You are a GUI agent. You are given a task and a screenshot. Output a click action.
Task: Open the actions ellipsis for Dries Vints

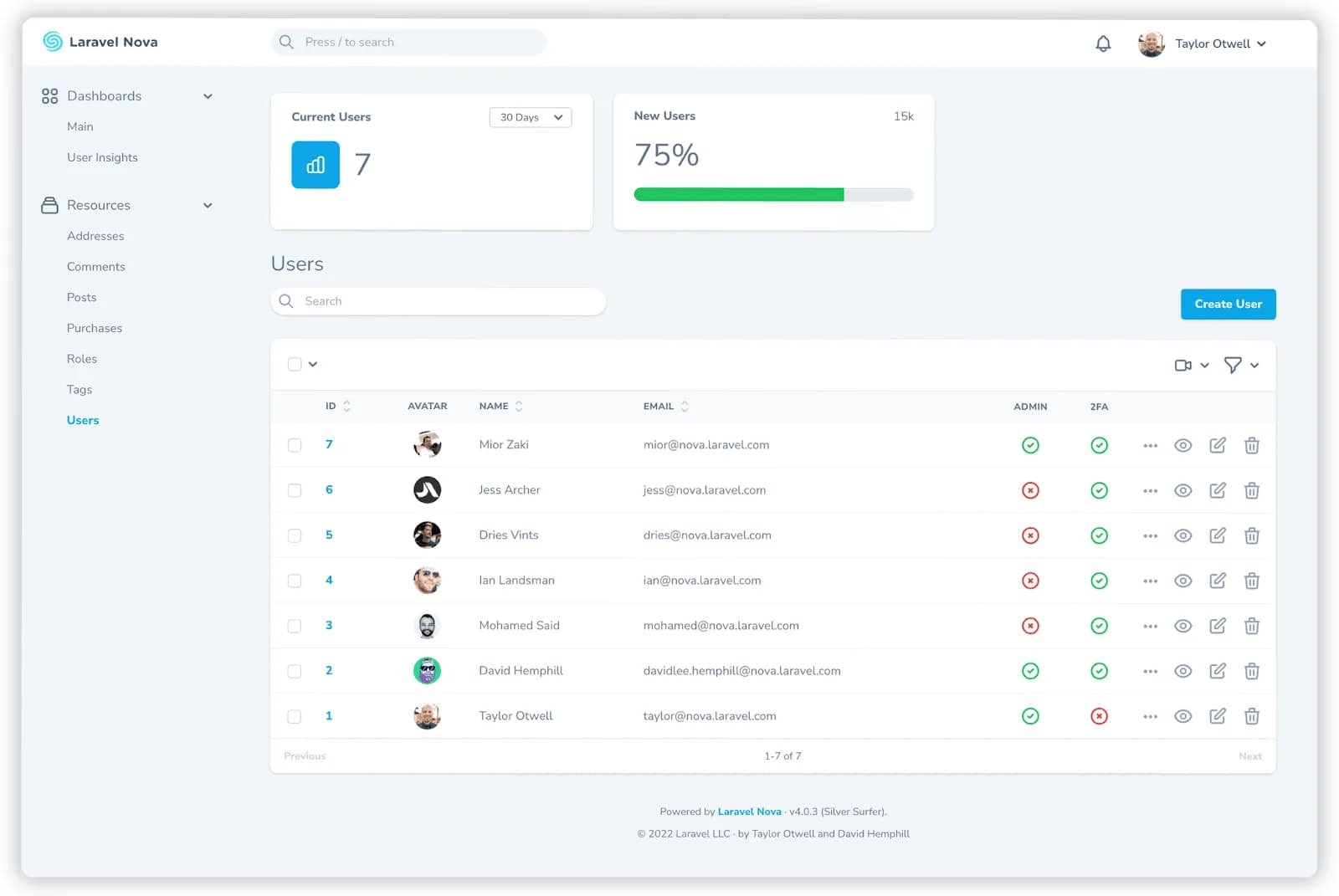1150,535
